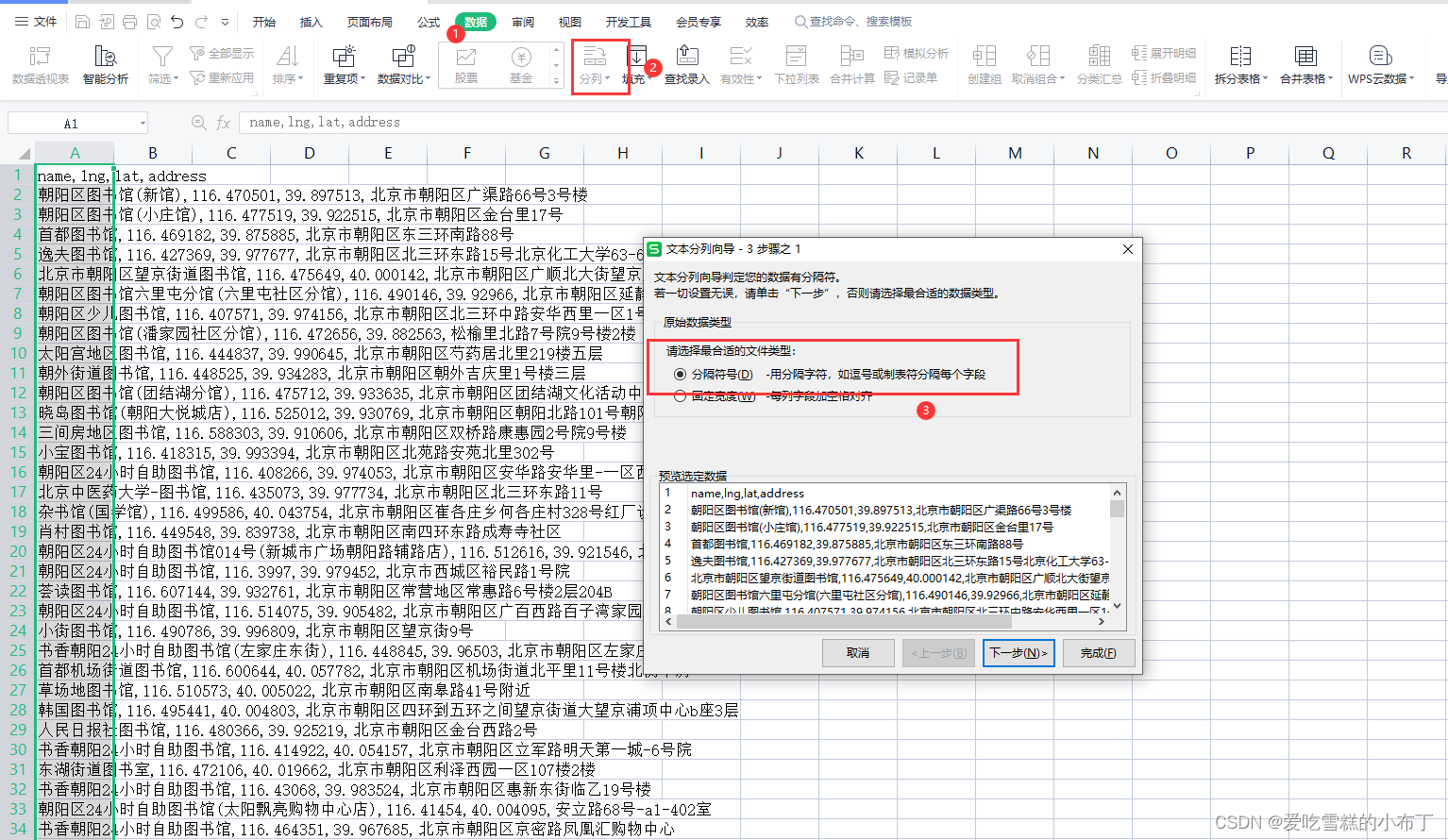The height and width of the screenshot is (840, 1448).
Task: Click 全部显示 show all filter option
Action: click(x=222, y=54)
